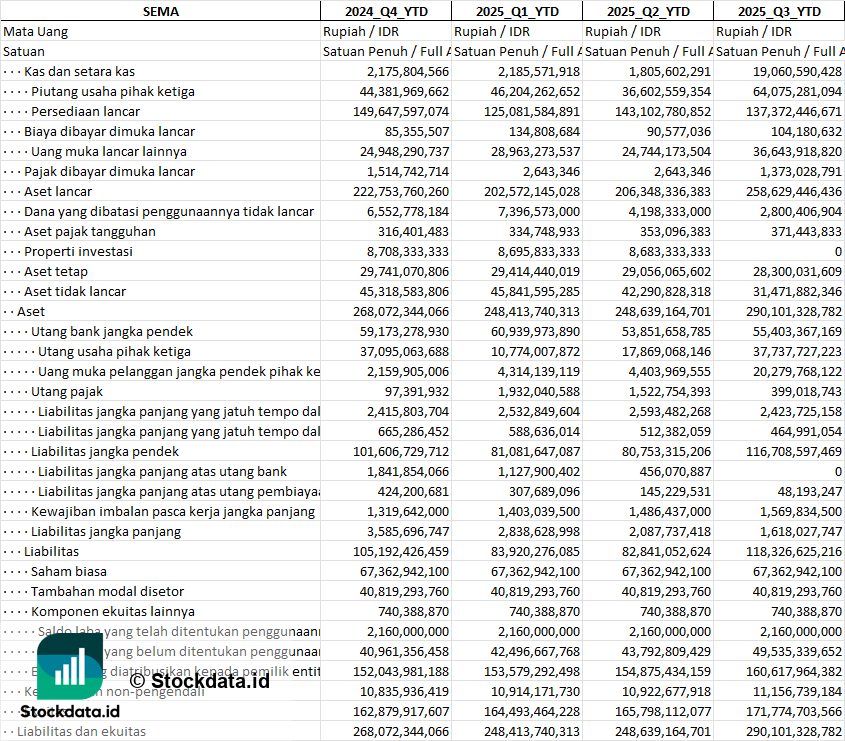Select the 2024_Q4_YTD column header
The height and width of the screenshot is (741, 845).
click(x=386, y=11)
